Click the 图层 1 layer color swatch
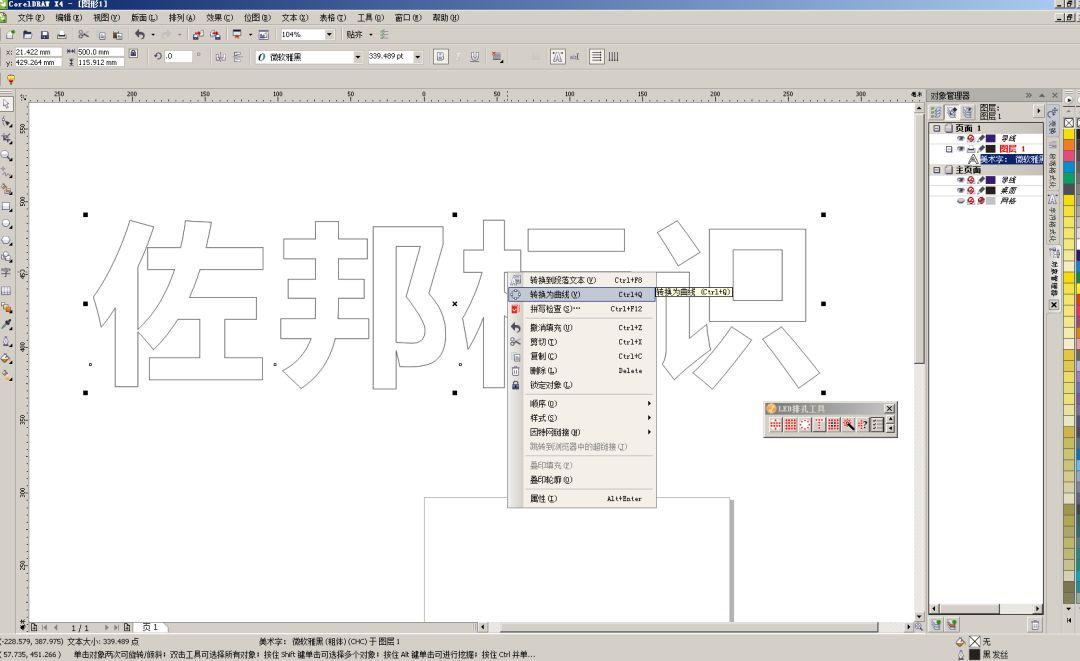Image resolution: width=1080 pixels, height=661 pixels. (990, 149)
